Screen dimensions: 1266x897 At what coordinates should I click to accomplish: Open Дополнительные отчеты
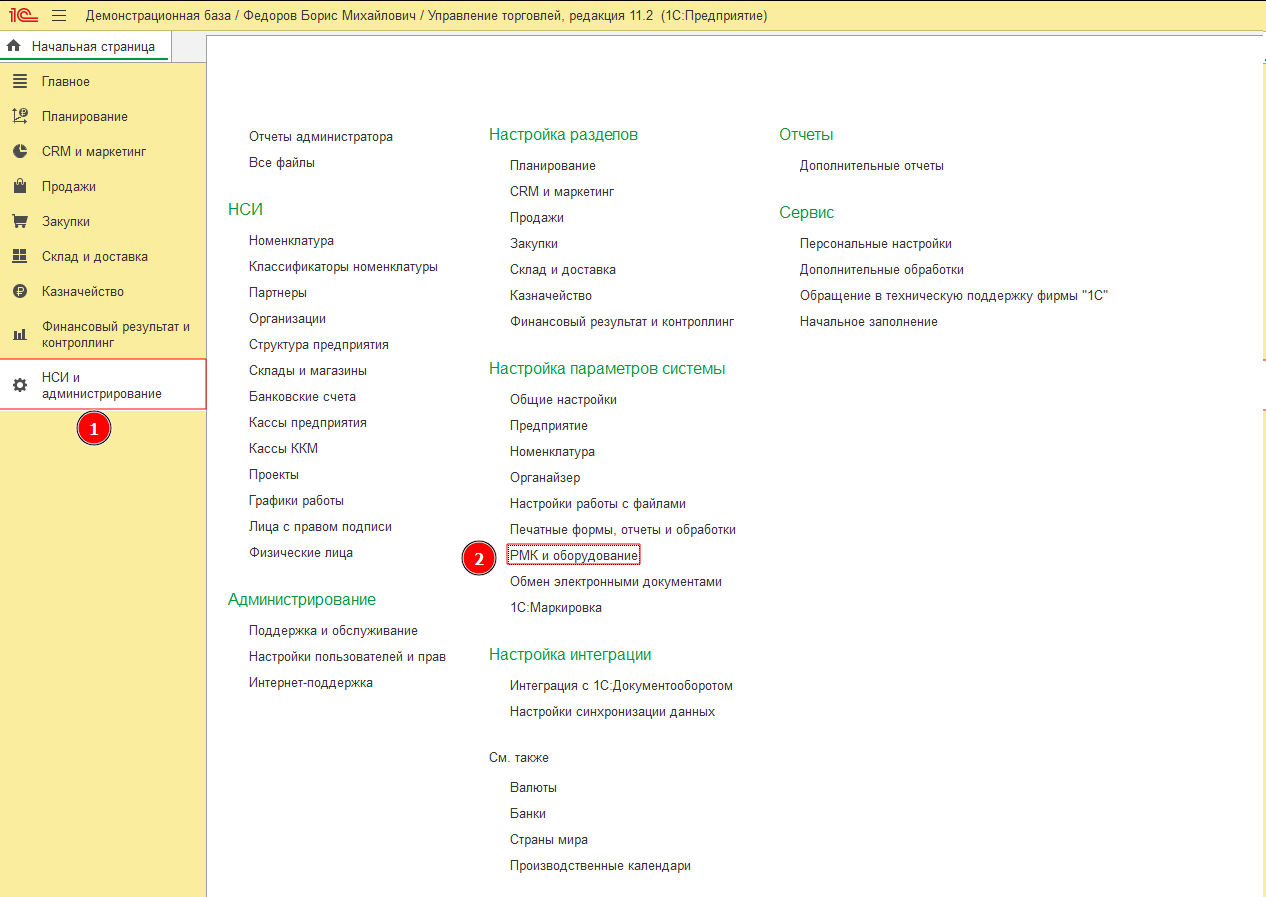click(872, 166)
